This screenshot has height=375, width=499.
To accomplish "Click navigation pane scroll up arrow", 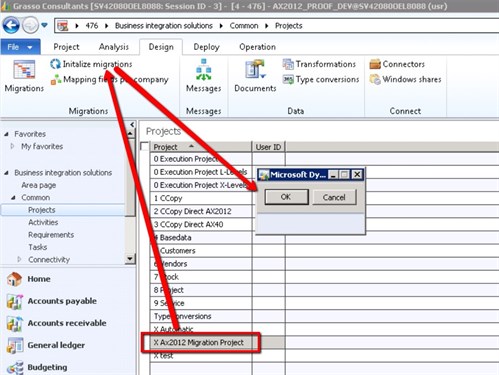I will [130, 134].
